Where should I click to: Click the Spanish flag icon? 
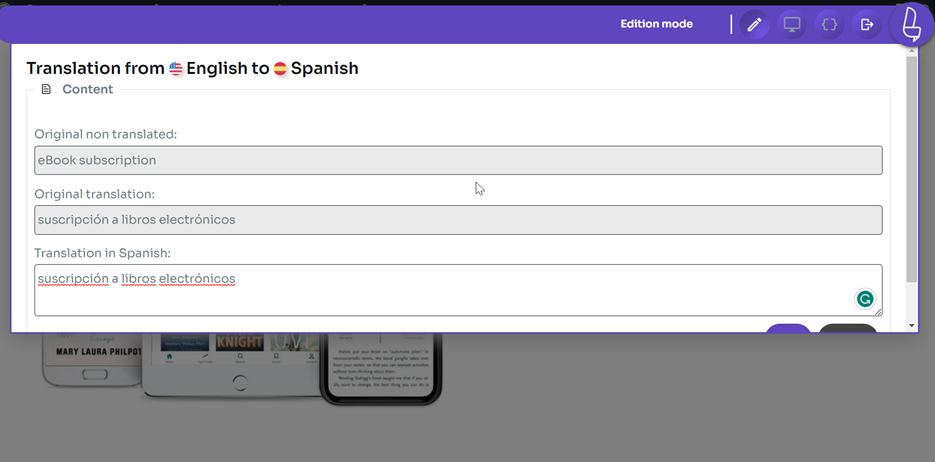pos(280,69)
